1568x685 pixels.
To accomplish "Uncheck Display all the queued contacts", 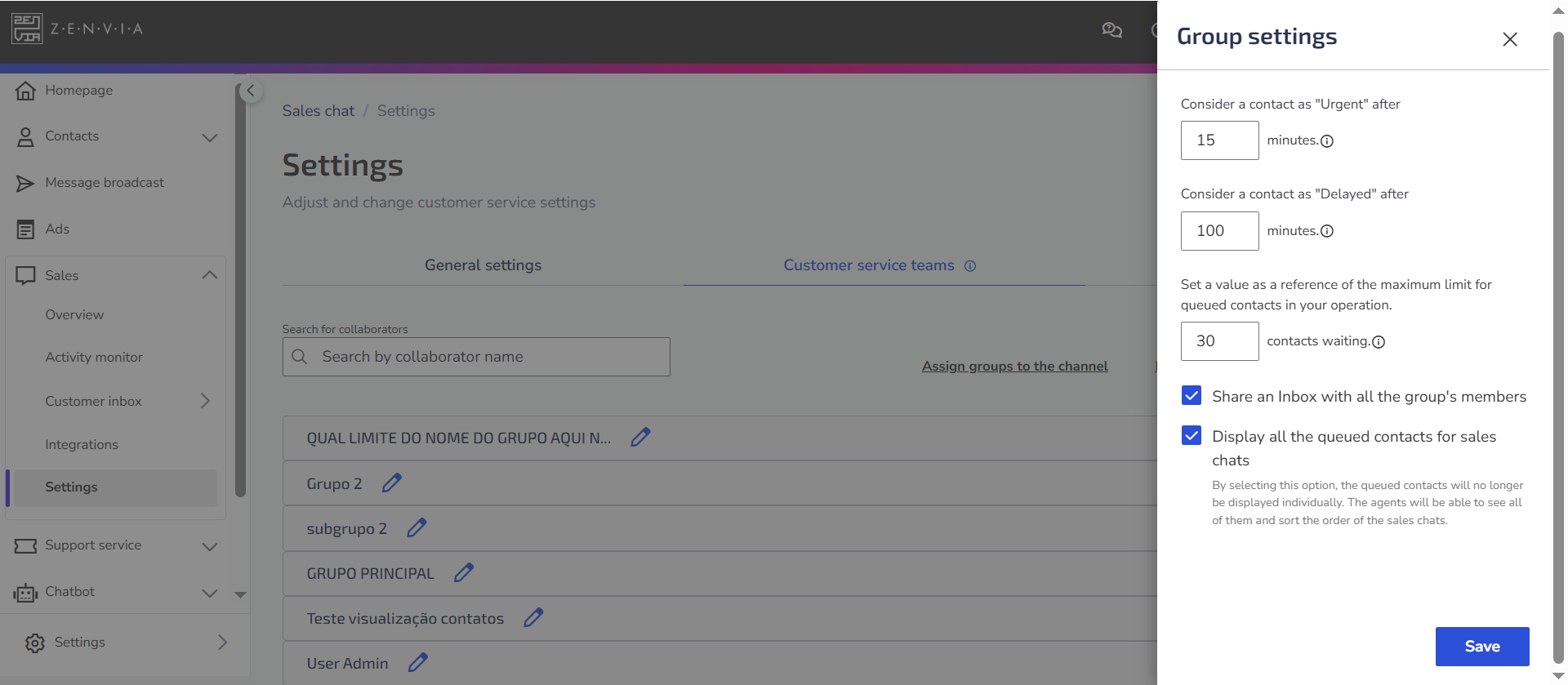I will click(x=1192, y=435).
